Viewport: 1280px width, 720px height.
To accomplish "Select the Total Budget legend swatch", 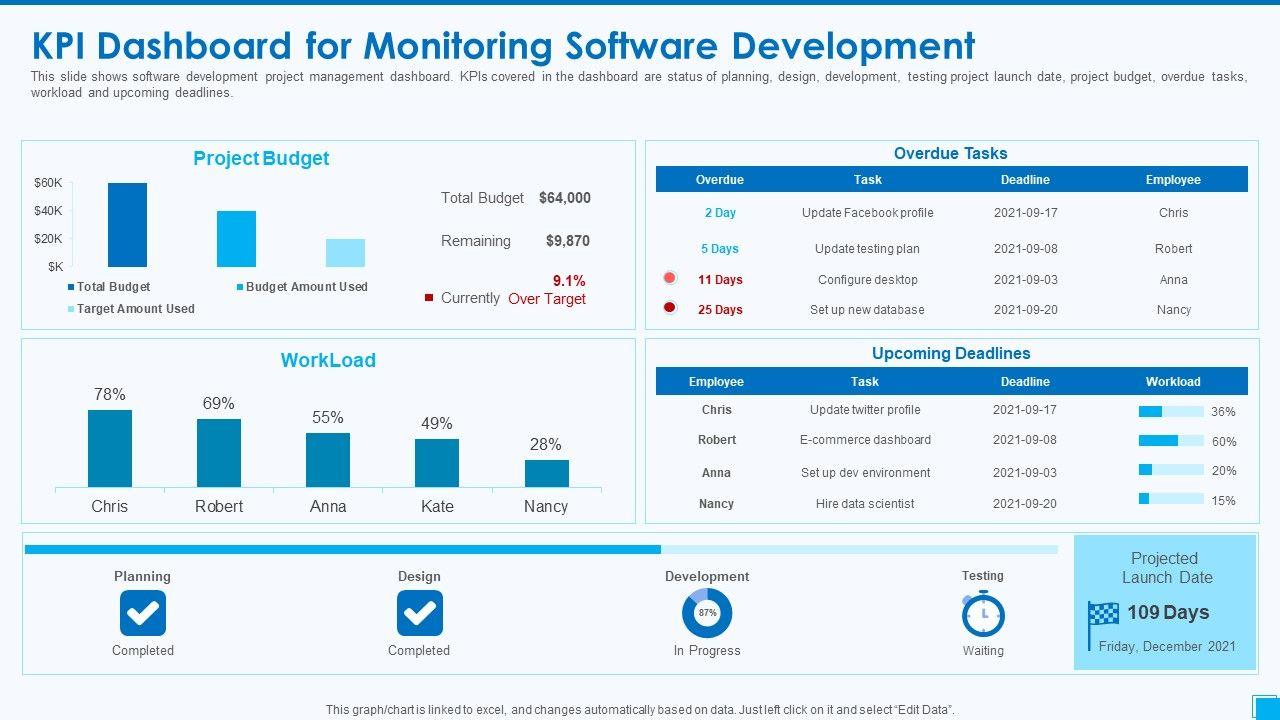I will tap(71, 287).
